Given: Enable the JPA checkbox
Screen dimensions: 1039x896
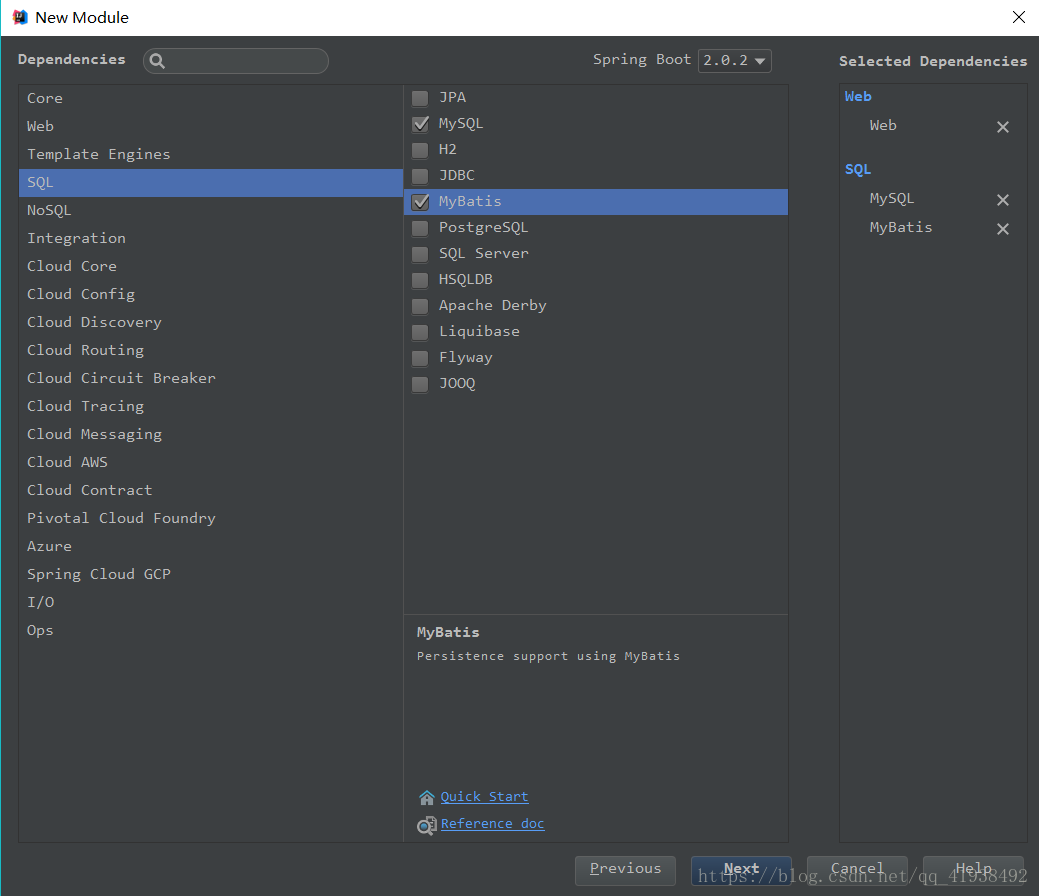Looking at the screenshot, I should point(420,99).
